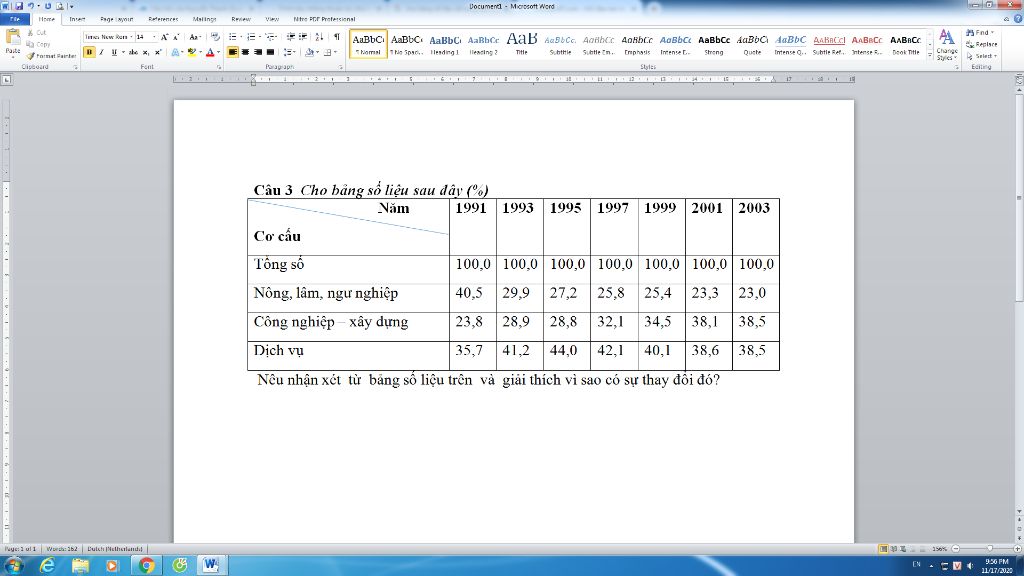Screen dimensions: 1024x576
Task: Open Word Help question mark
Action: [1017, 19]
